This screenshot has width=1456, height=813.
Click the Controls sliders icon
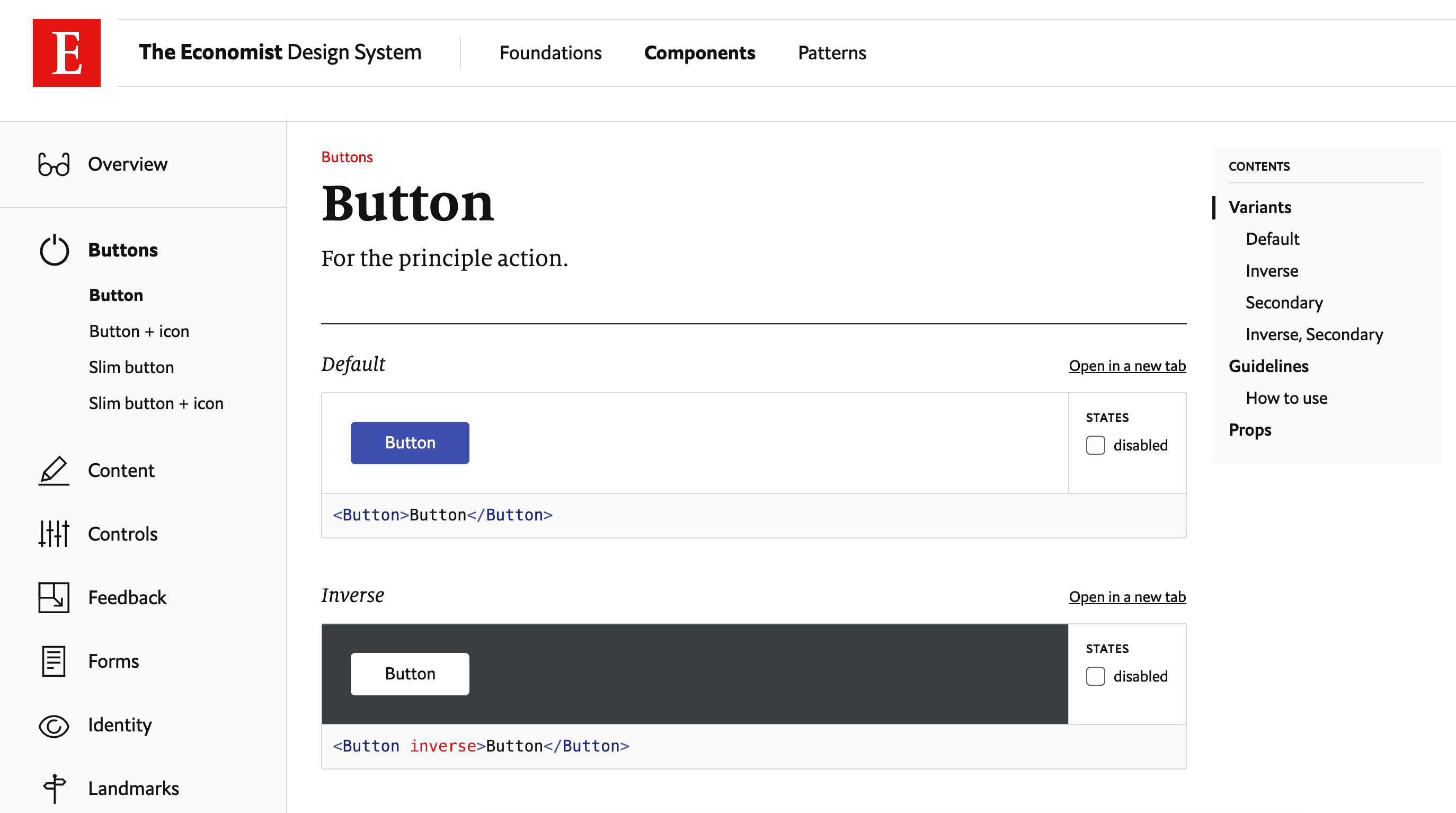click(54, 534)
